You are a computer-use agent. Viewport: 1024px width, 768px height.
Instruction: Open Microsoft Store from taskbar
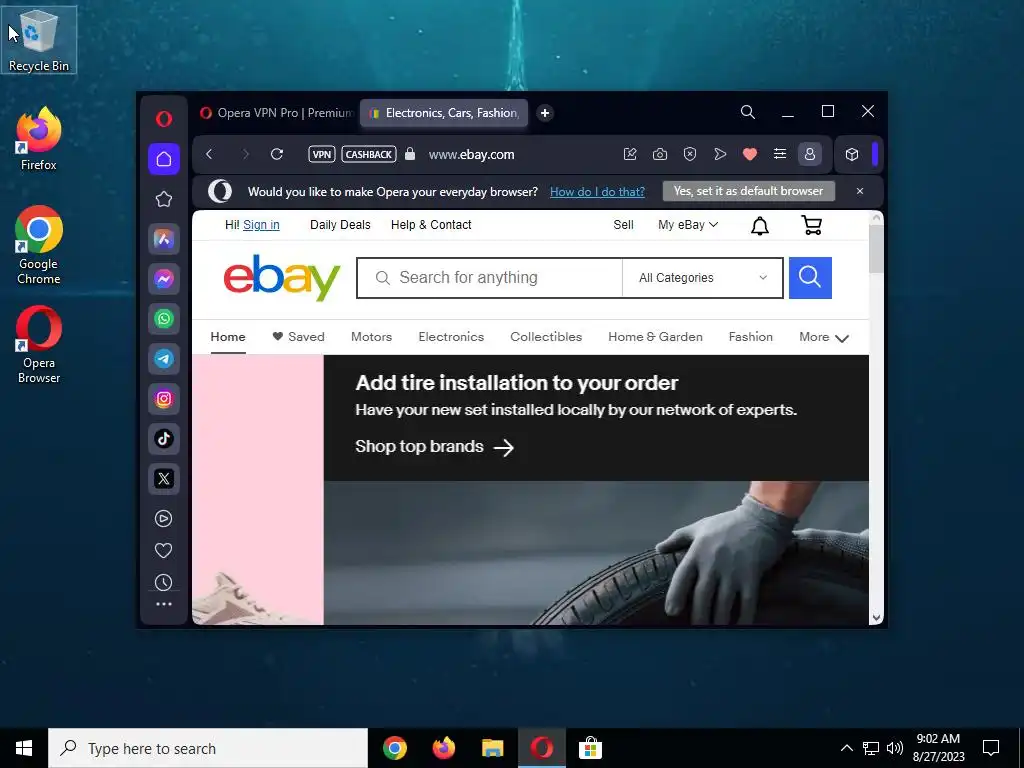pos(590,748)
